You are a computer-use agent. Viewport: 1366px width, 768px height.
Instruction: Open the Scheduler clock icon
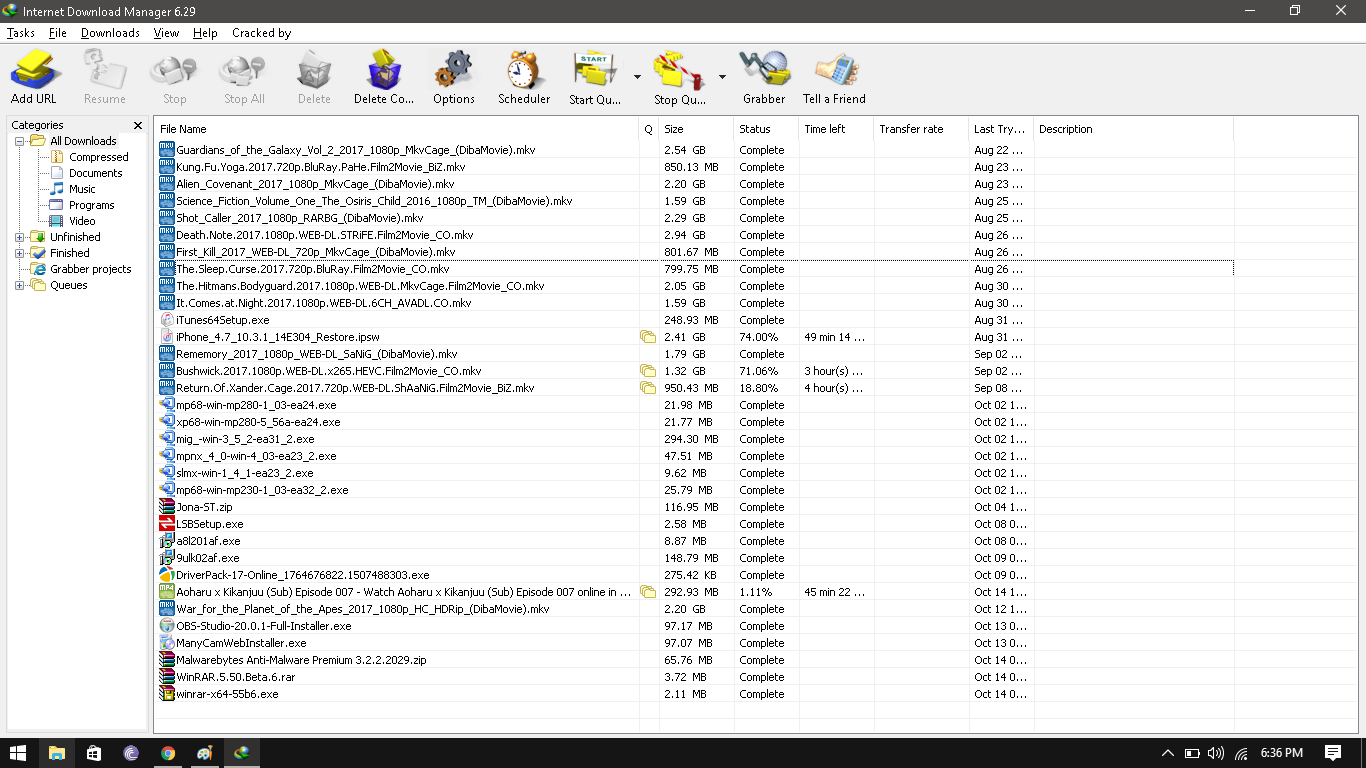pos(523,70)
